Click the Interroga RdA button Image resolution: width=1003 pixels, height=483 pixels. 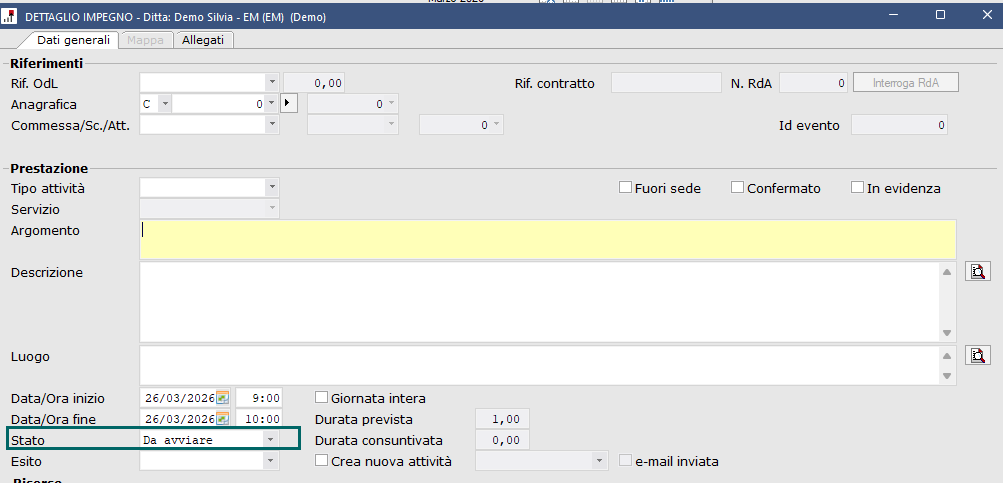905,83
